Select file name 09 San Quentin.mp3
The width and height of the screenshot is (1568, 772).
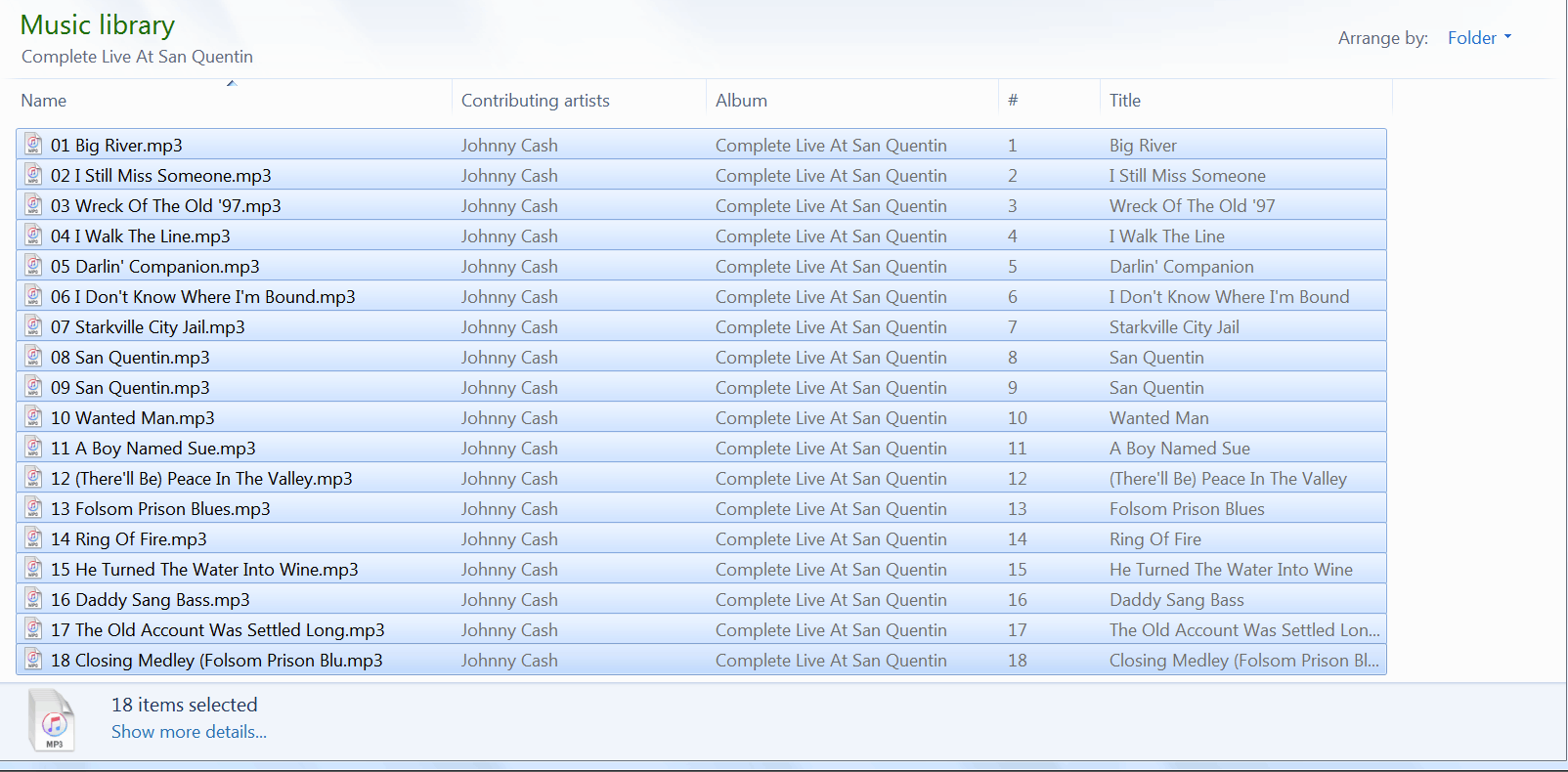click(130, 388)
